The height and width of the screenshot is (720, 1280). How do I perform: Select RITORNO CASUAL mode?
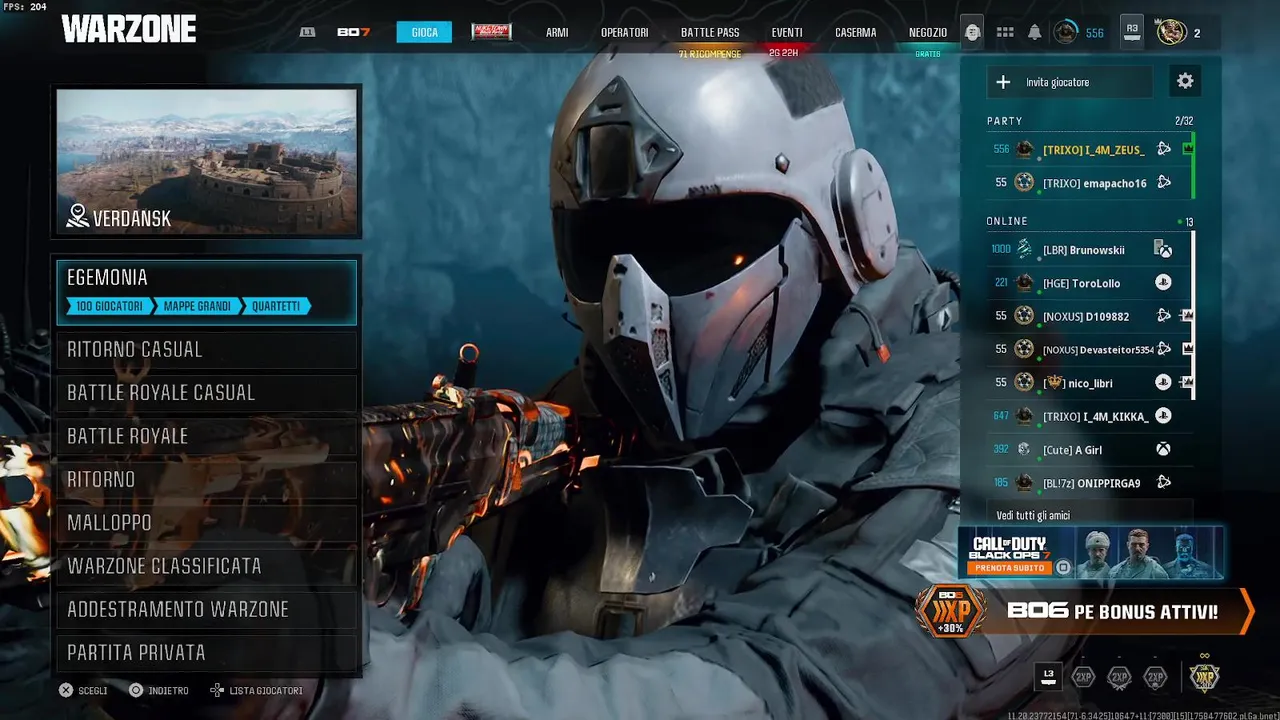(207, 349)
